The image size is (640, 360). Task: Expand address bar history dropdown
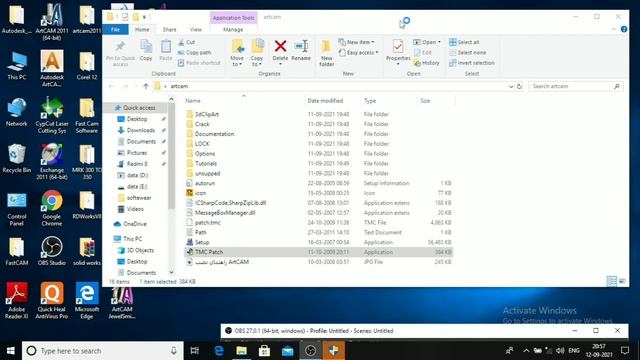tap(511, 87)
